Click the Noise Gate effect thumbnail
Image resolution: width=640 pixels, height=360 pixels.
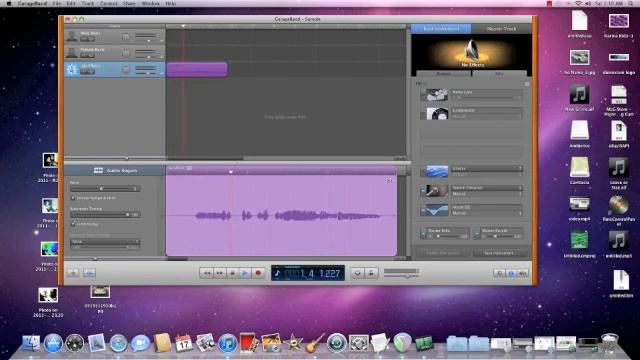[x=437, y=95]
